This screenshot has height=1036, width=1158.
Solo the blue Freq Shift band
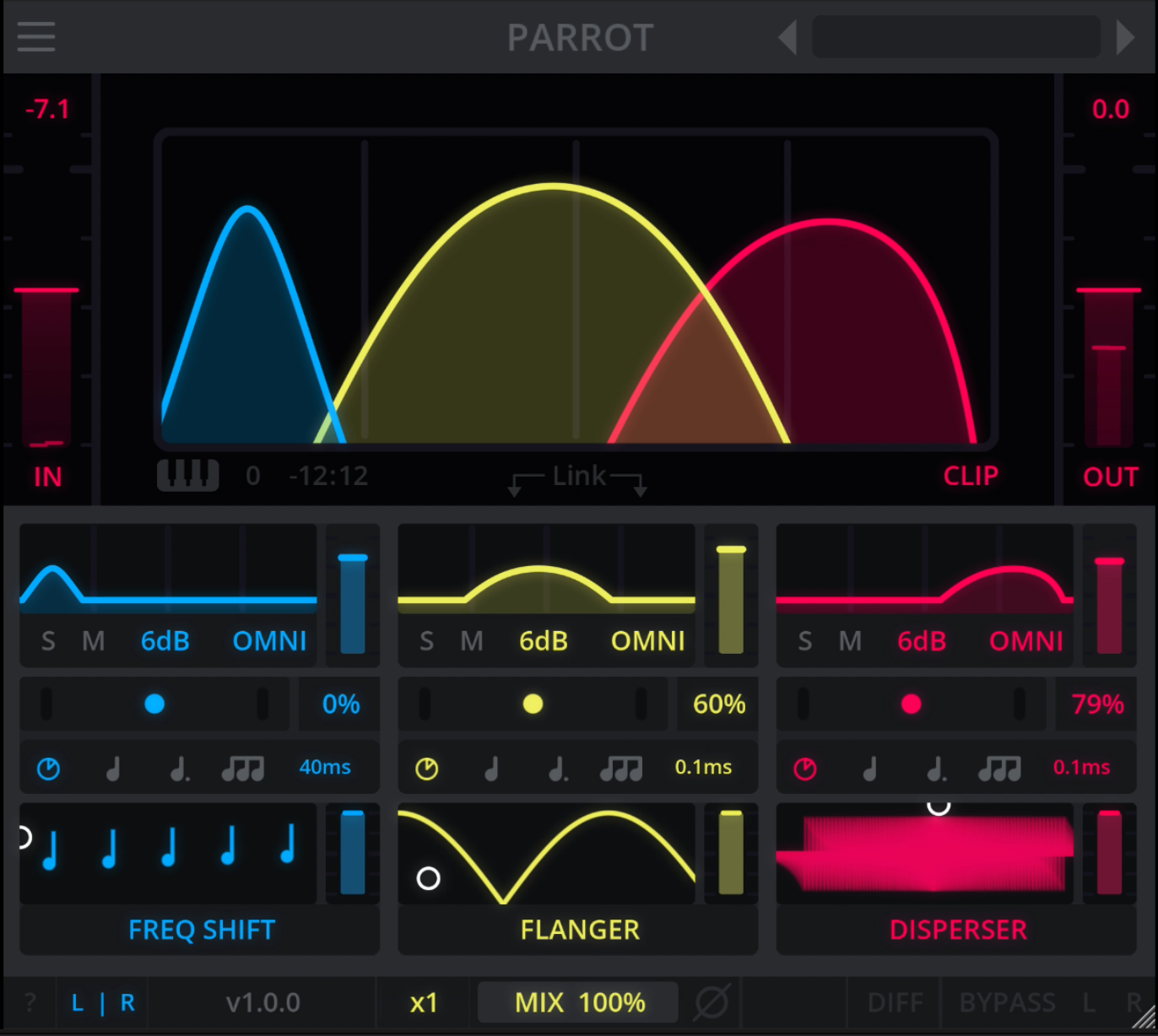point(48,641)
